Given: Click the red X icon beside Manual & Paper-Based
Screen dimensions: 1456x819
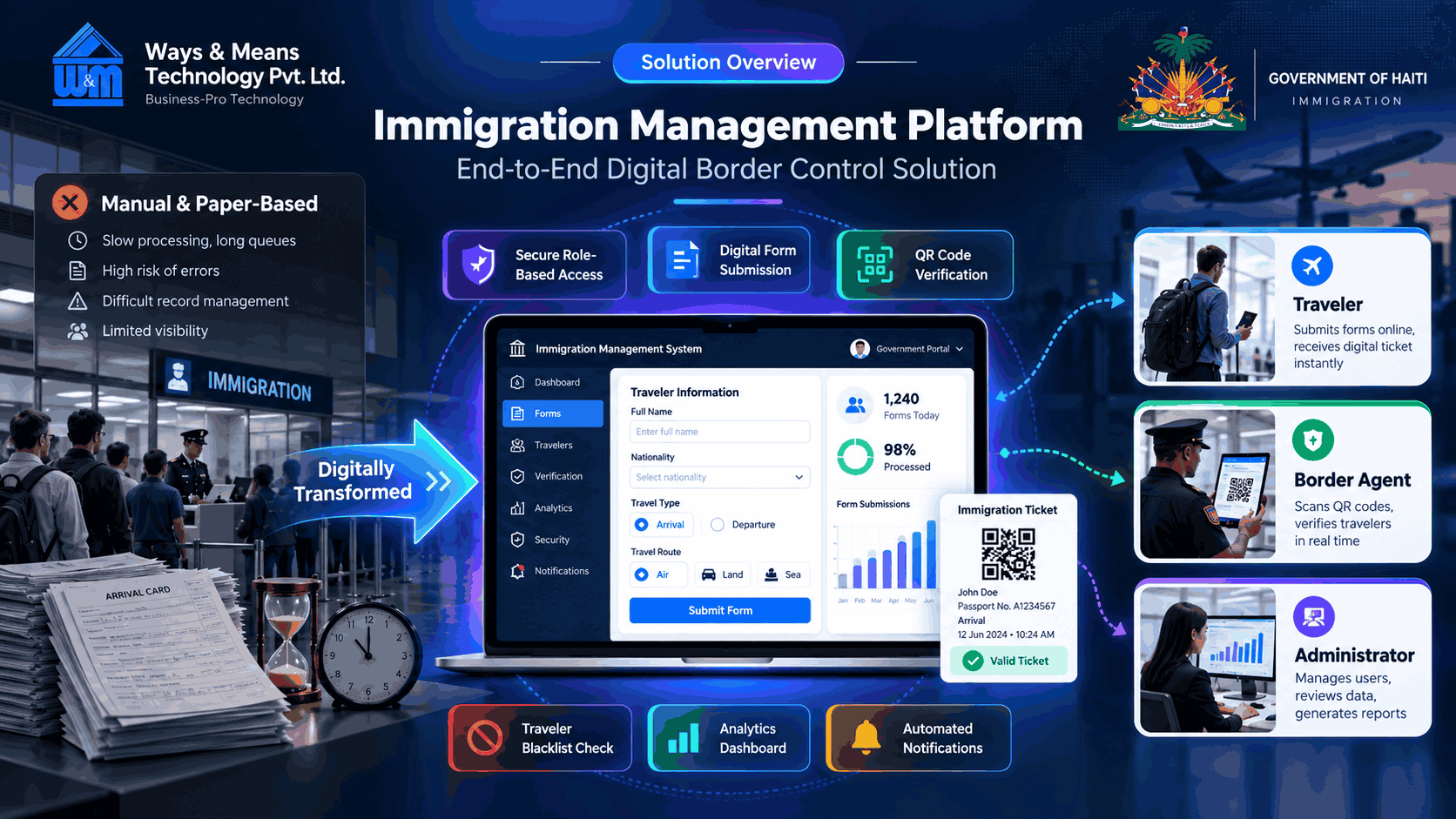Looking at the screenshot, I should (x=70, y=203).
